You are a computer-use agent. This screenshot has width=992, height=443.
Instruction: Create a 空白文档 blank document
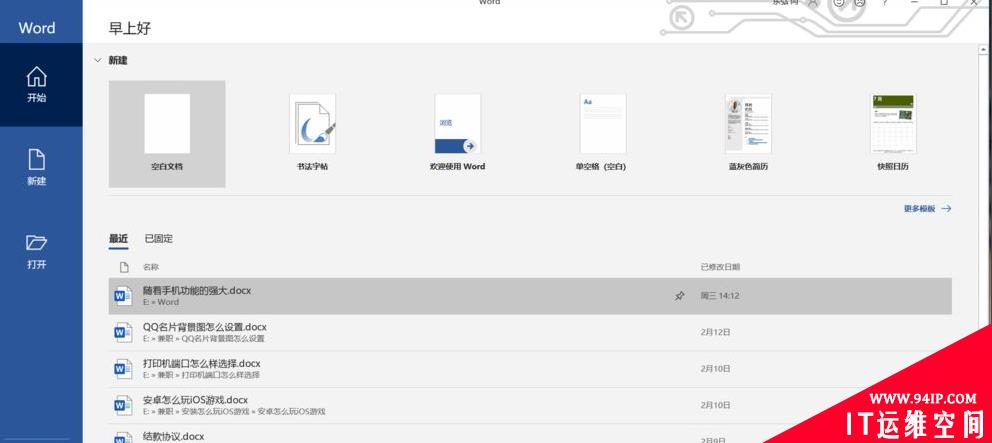pyautogui.click(x=167, y=134)
